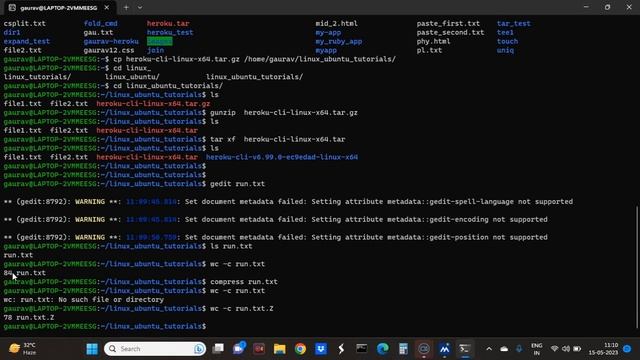
Task: Click the 'heroku-cli-v8.99.0' directory listing
Action: coord(282,157)
